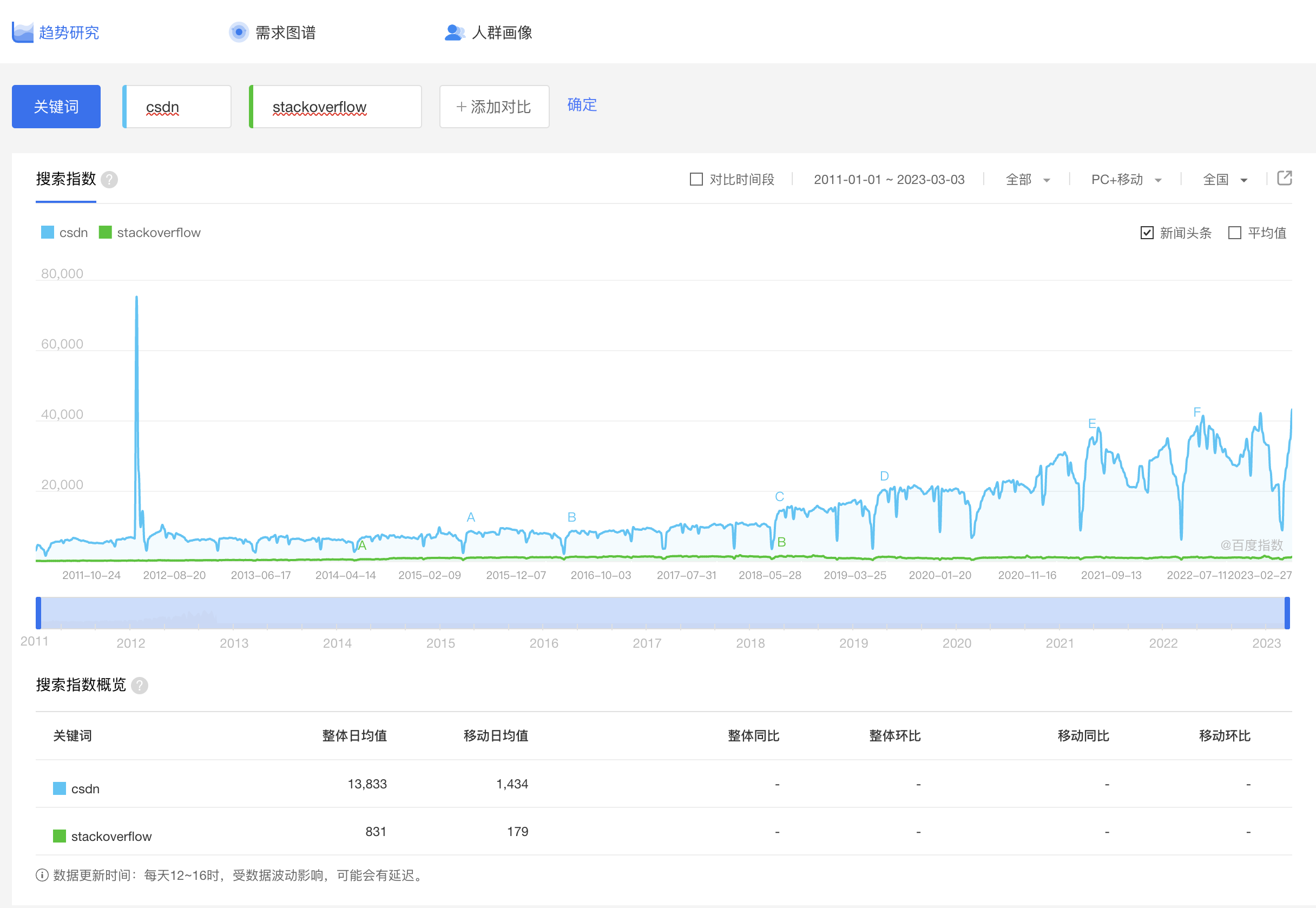The width and height of the screenshot is (1316, 908).
Task: Click help icon beside 搜索指数概览
Action: (140, 686)
